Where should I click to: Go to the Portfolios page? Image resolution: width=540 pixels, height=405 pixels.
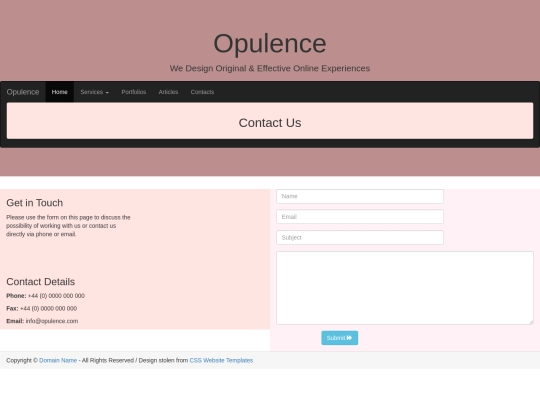(134, 92)
